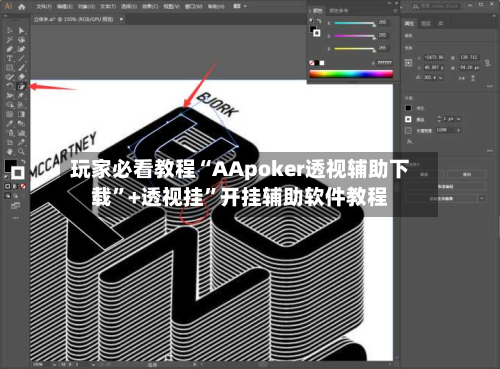500x369 pixels.
Task: Toggle the constrain width and height proportions link
Action: point(487,63)
